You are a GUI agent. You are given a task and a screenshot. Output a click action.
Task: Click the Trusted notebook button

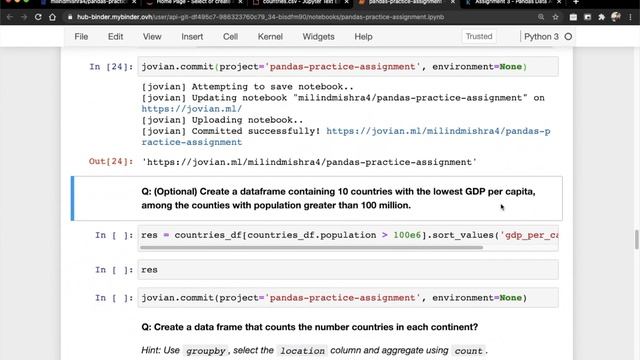479,36
